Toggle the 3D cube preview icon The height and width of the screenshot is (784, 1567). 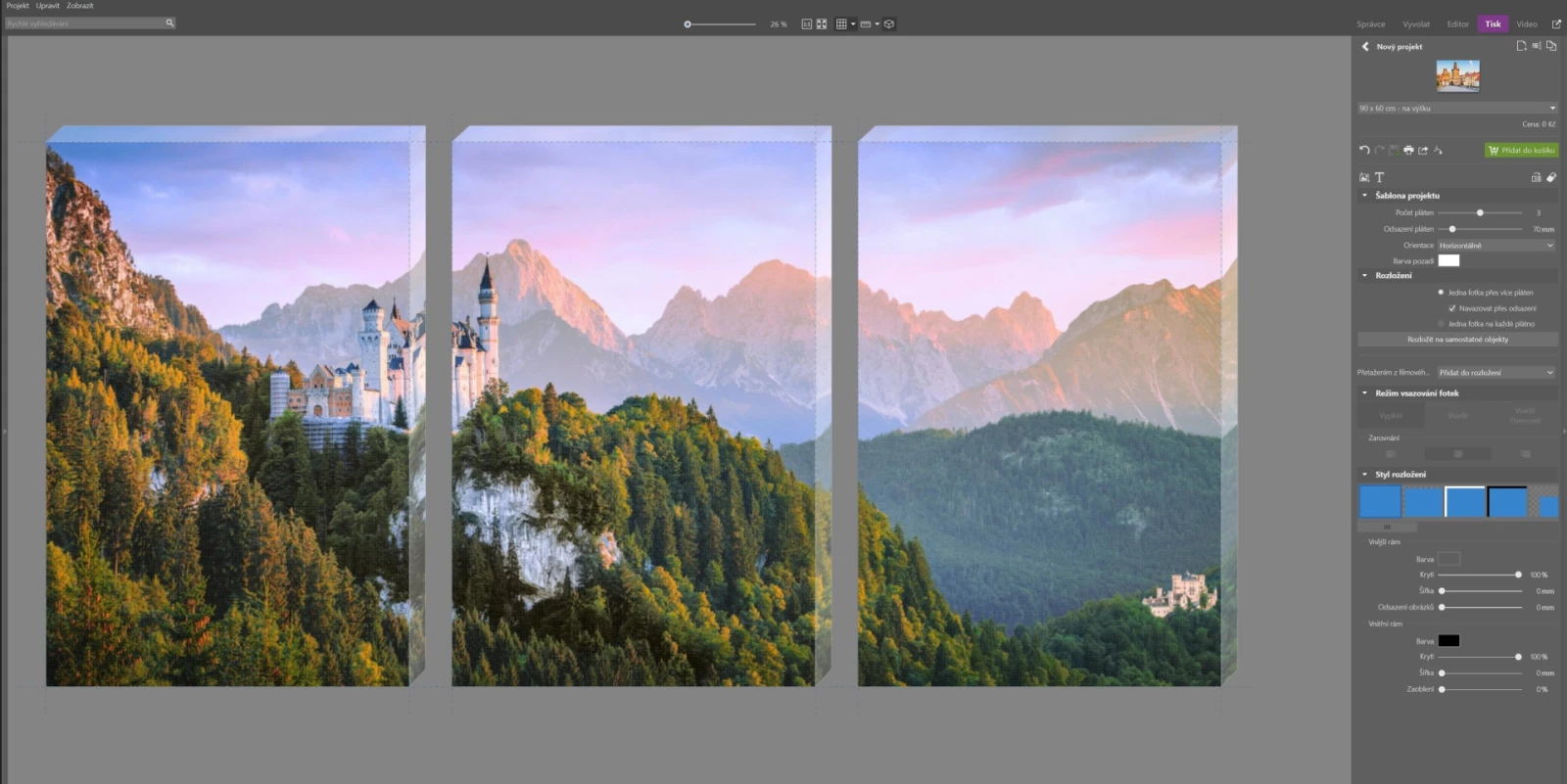click(889, 23)
